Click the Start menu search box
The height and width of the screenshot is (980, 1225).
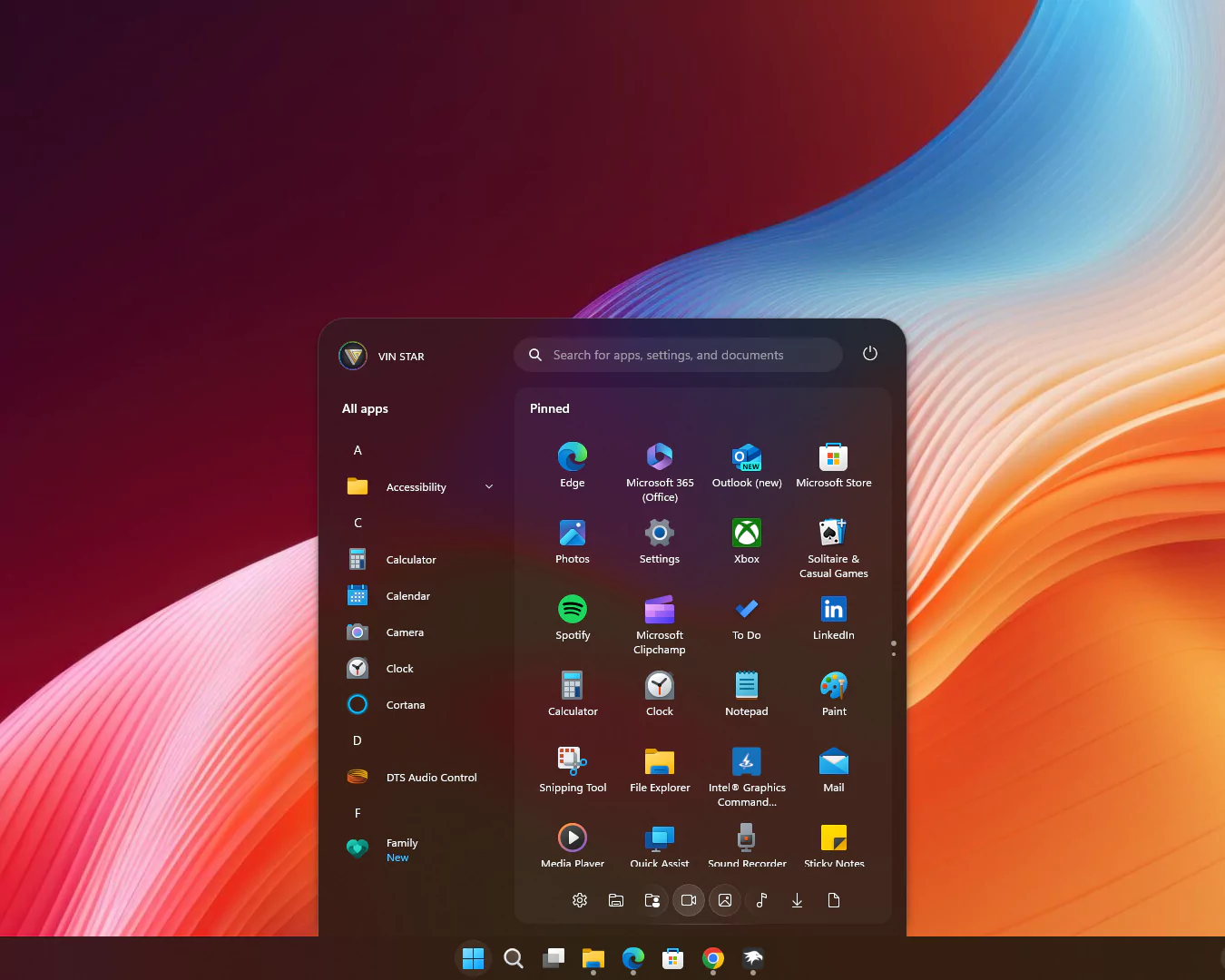[x=678, y=355]
